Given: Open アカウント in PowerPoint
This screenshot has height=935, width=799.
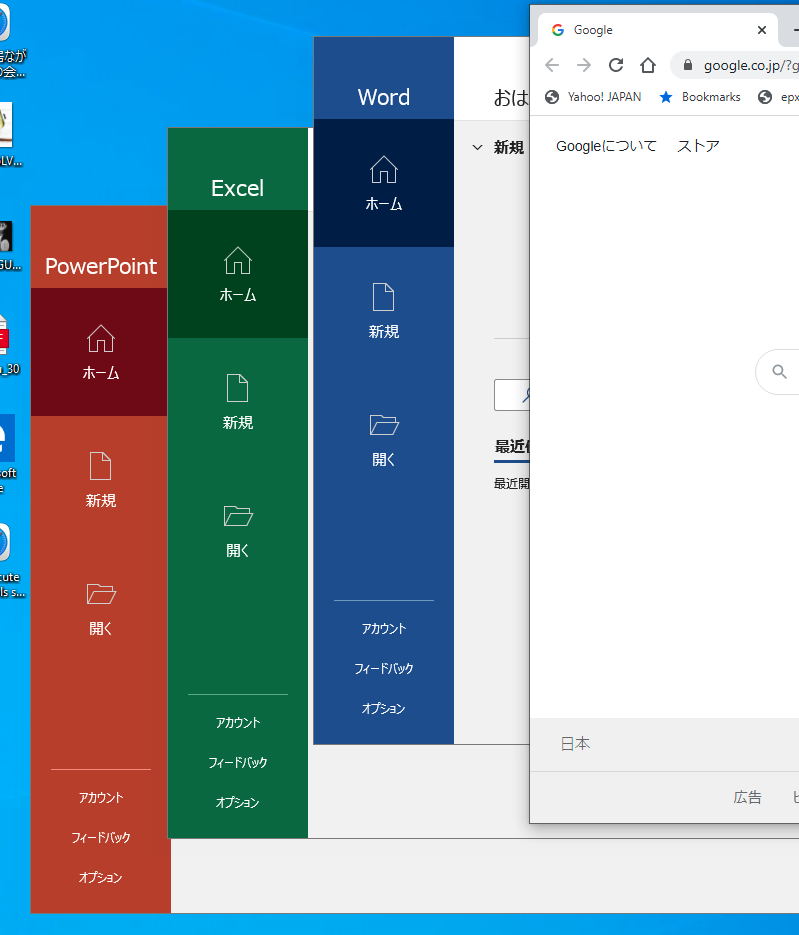Looking at the screenshot, I should 100,798.
